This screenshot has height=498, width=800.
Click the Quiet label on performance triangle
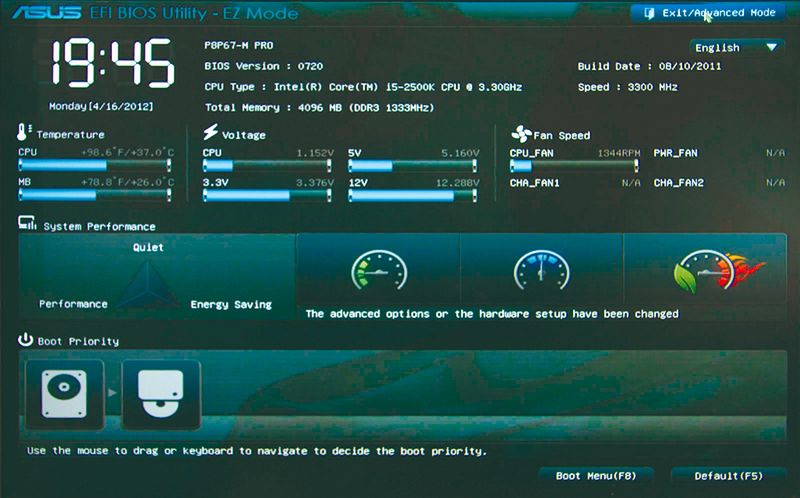pyautogui.click(x=148, y=247)
